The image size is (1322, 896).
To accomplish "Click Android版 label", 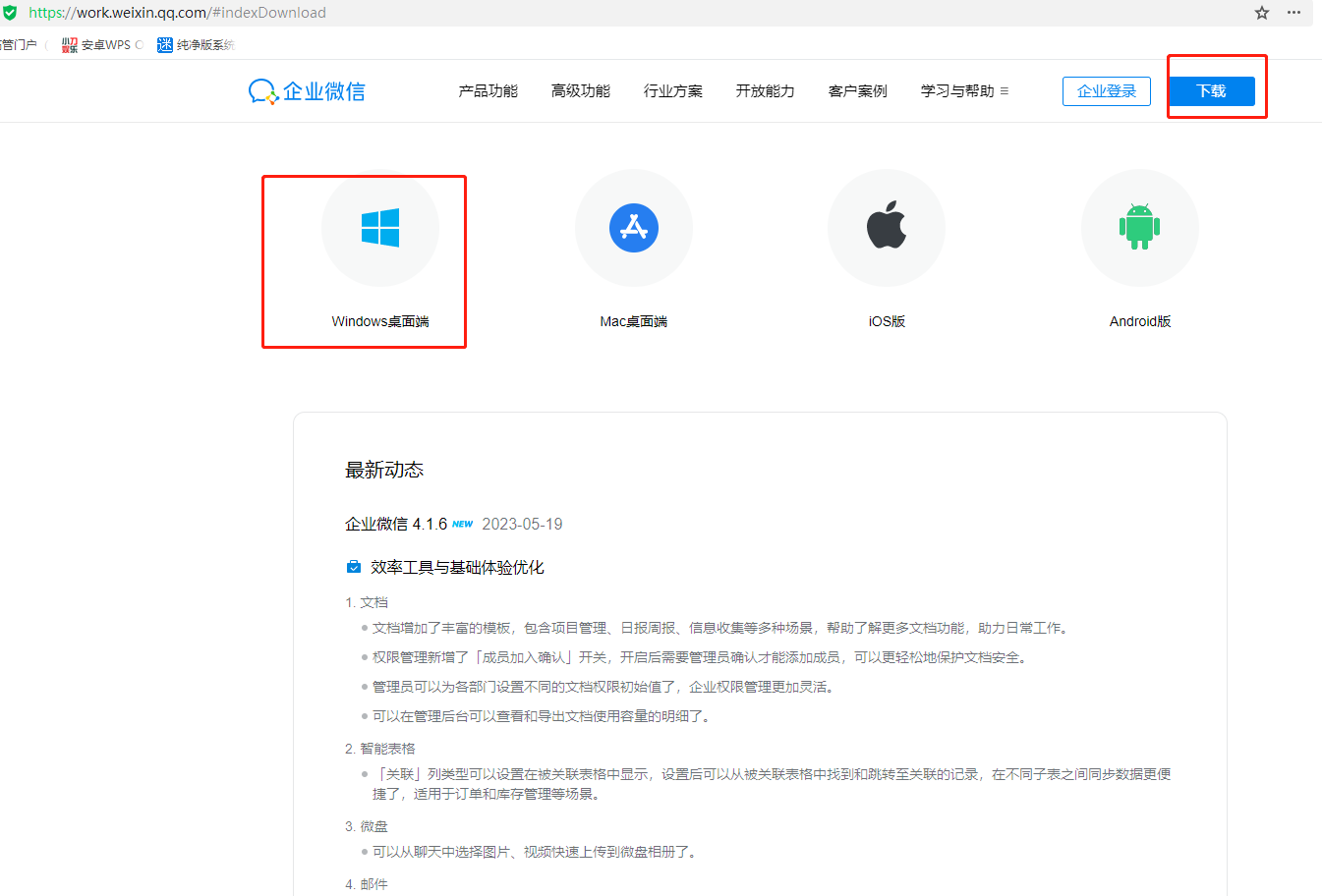I will click(1140, 321).
